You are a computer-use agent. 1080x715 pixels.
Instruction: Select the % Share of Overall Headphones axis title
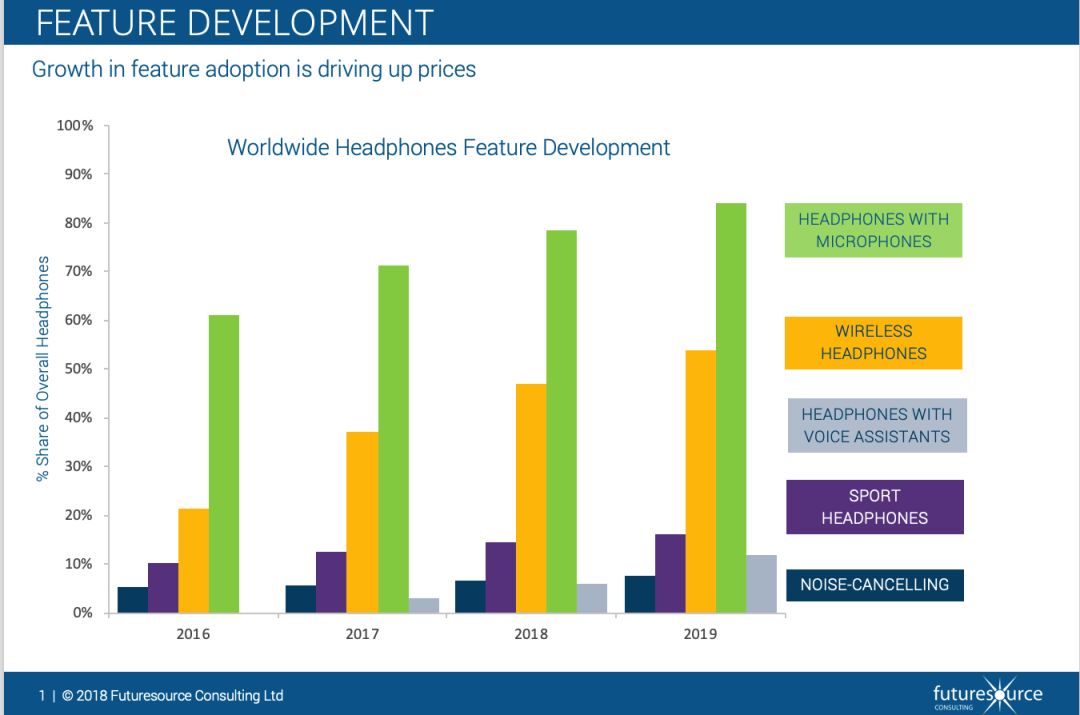pyautogui.click(x=43, y=368)
